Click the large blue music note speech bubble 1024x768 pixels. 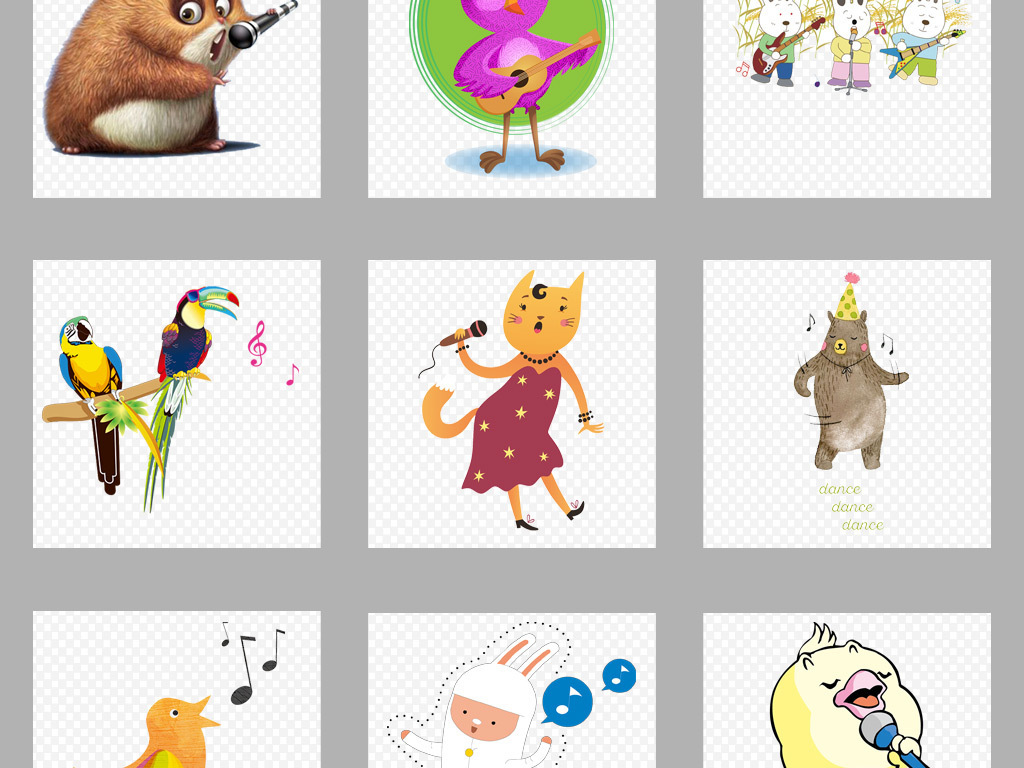(x=567, y=701)
